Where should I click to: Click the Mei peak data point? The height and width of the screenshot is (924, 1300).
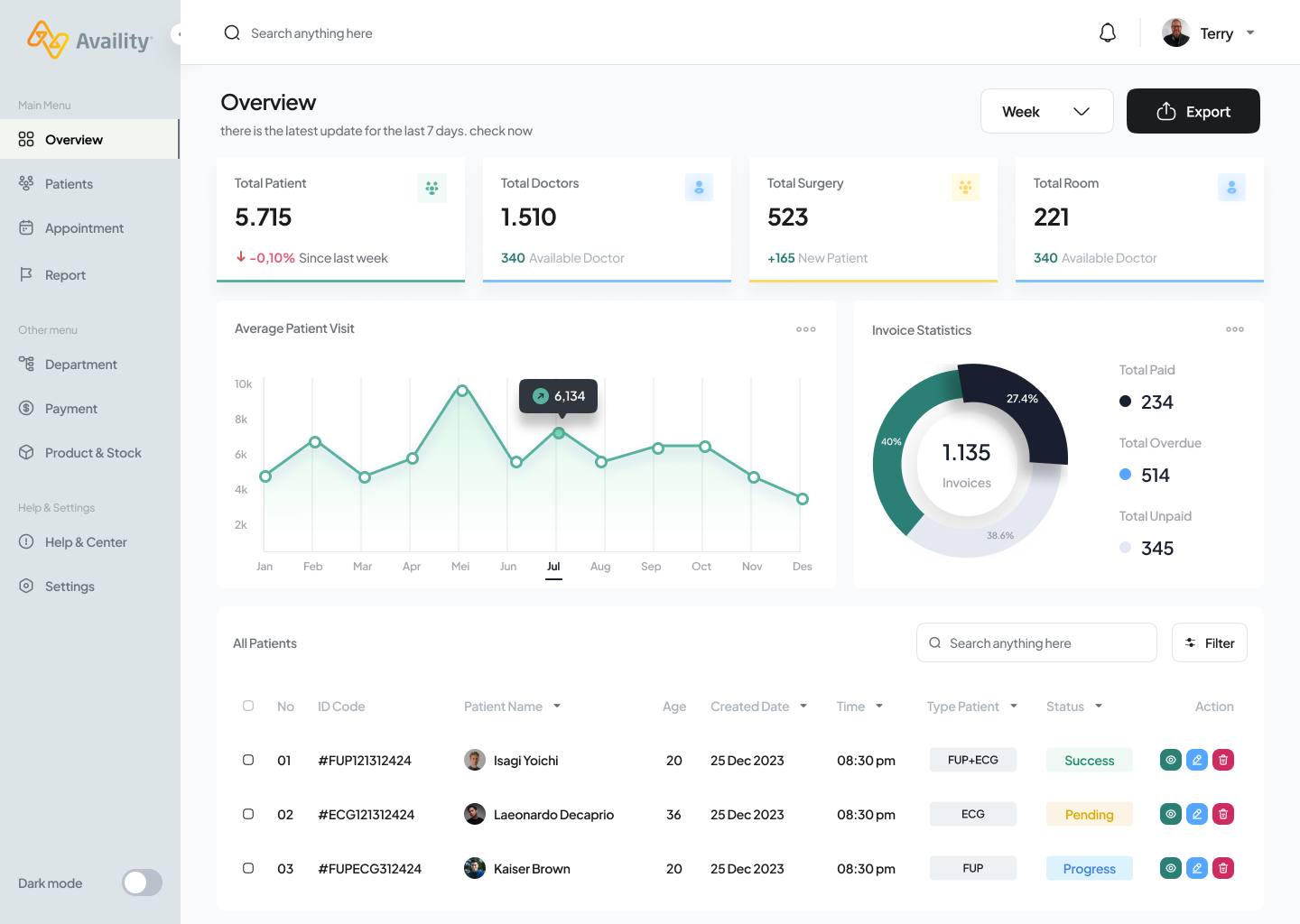(x=462, y=391)
